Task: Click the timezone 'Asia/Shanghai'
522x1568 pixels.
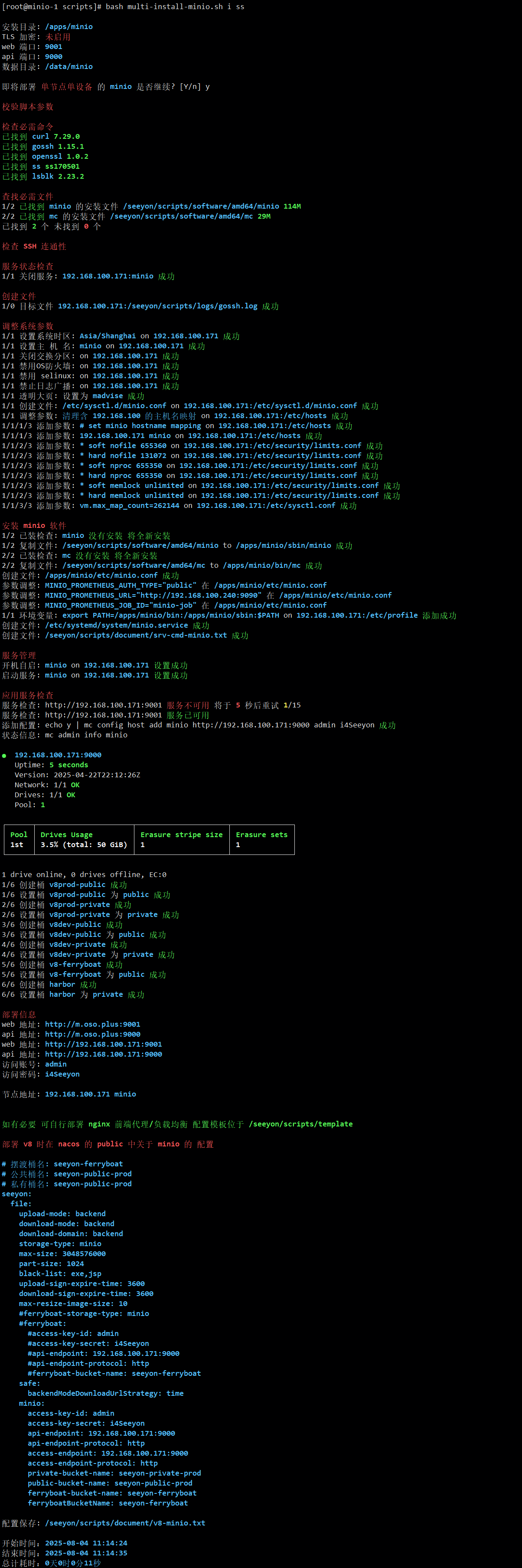Action: click(108, 336)
